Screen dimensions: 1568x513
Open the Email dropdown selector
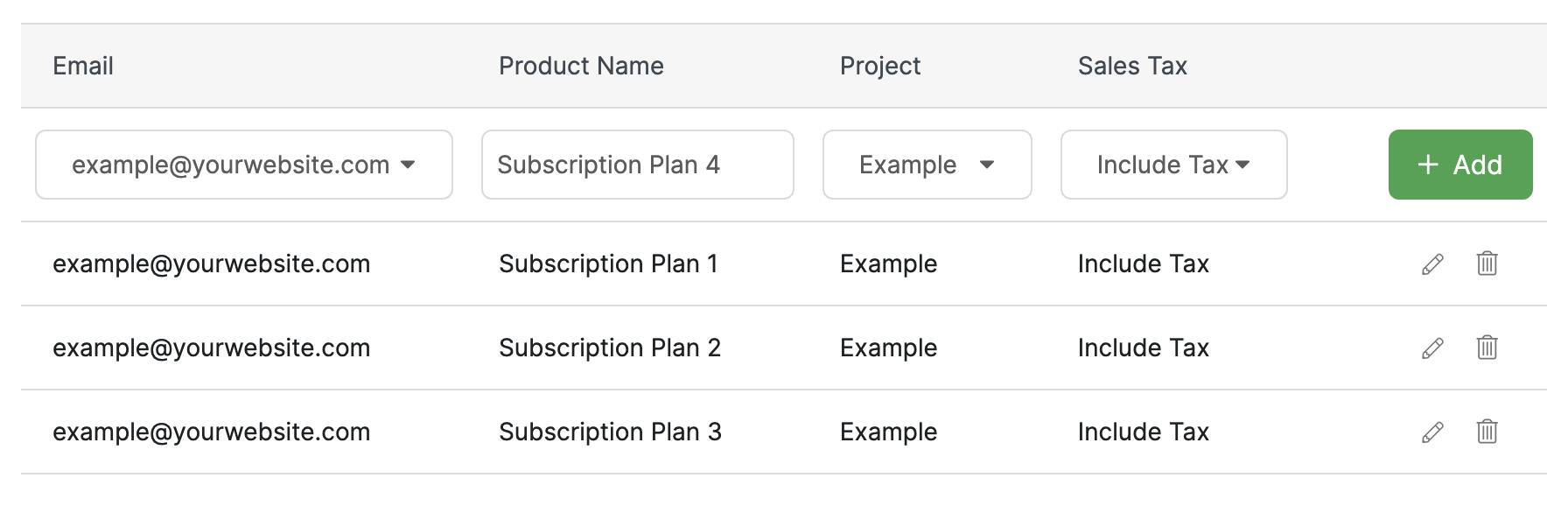[243, 165]
